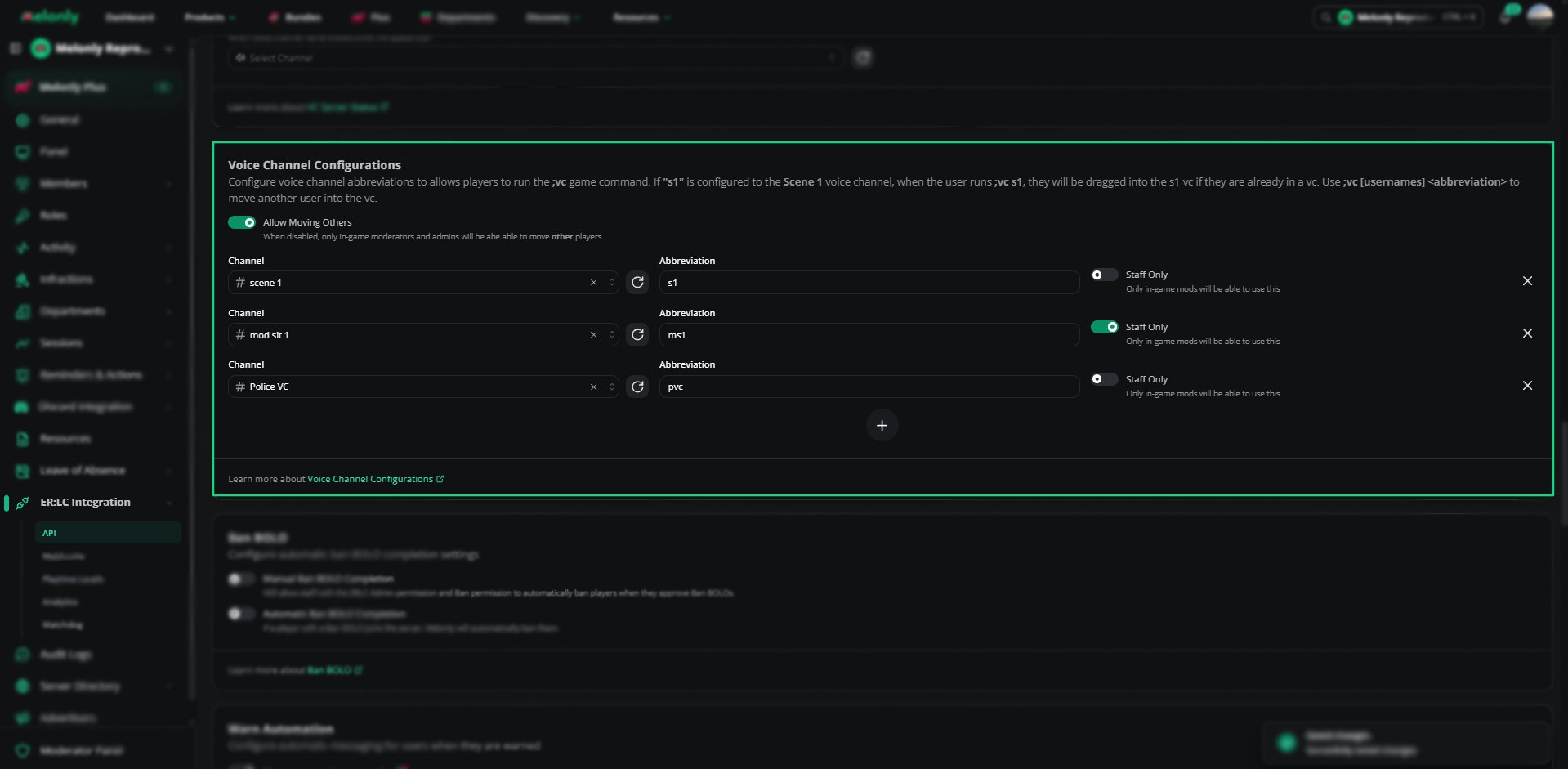Open the mod sit 1 channel dropdown

tap(423, 335)
